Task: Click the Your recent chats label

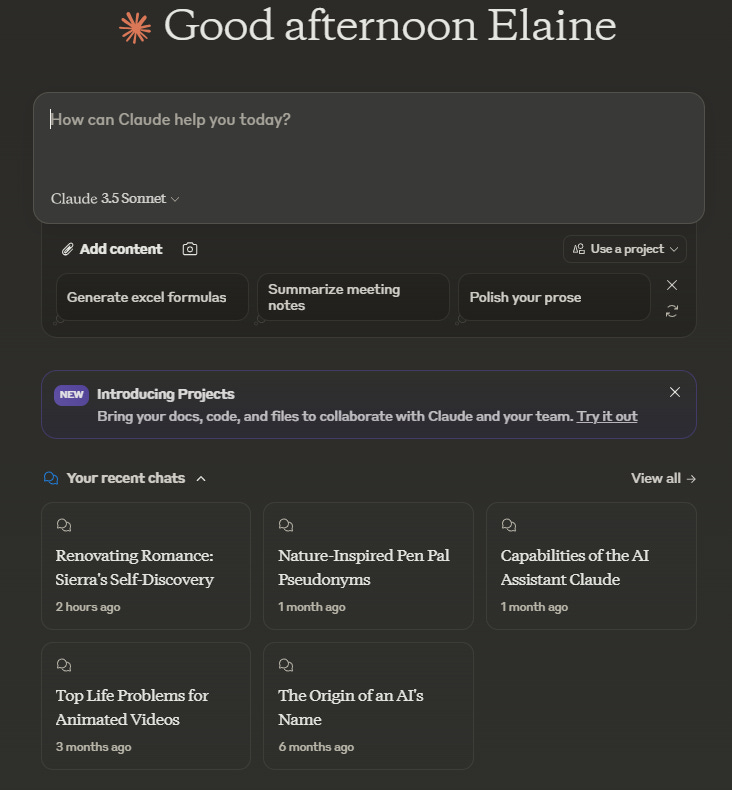Action: point(126,478)
